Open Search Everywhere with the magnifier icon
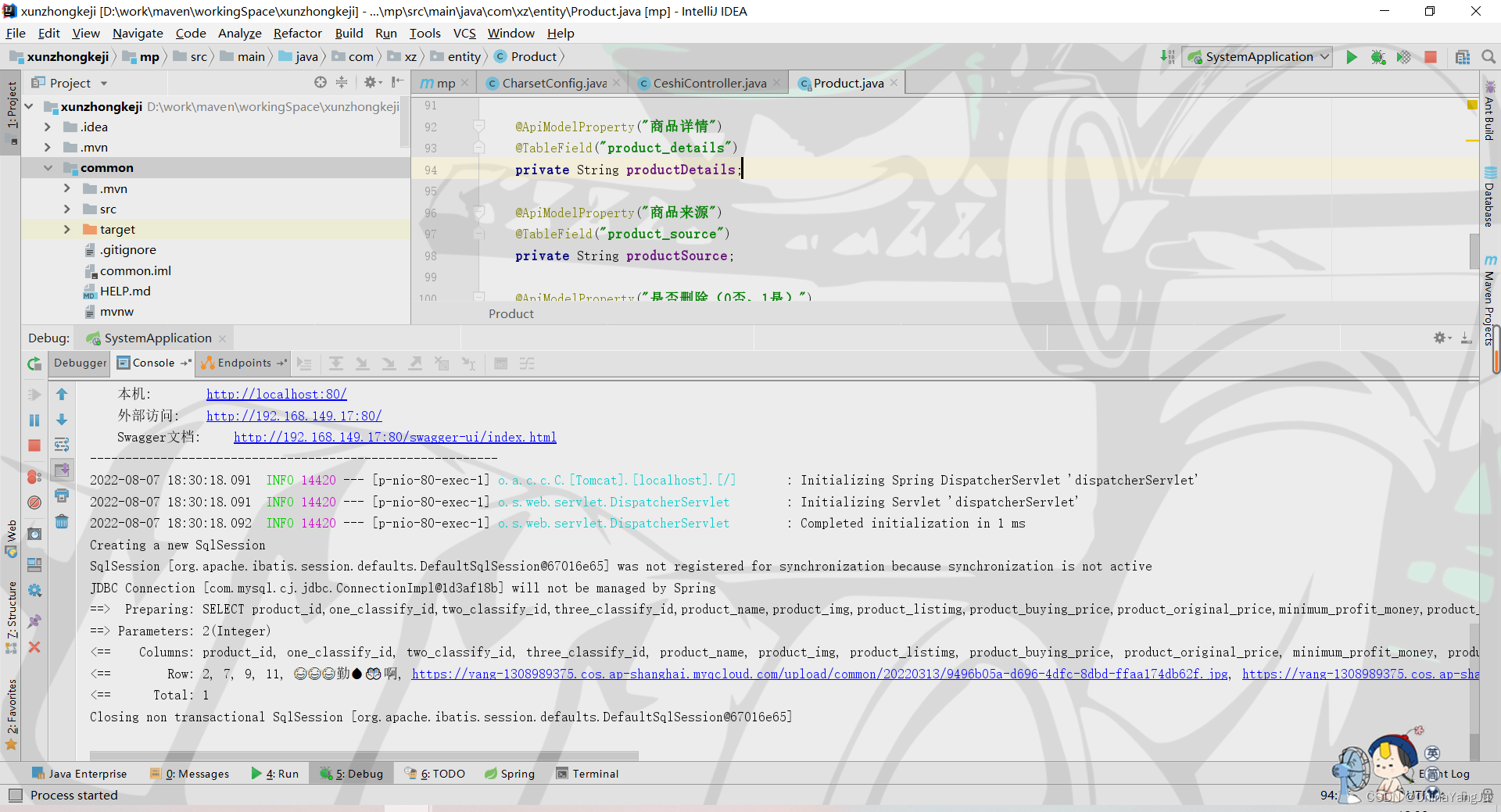The image size is (1501, 812). [x=1488, y=56]
